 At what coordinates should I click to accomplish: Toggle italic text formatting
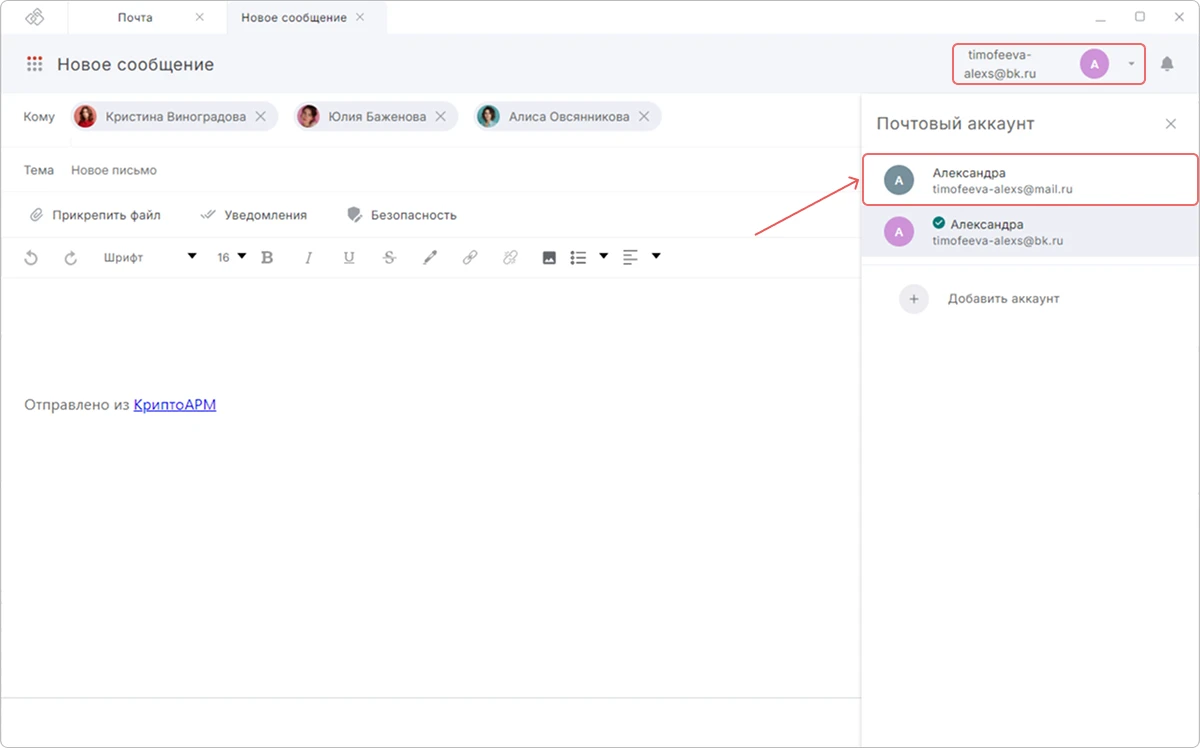pos(308,258)
